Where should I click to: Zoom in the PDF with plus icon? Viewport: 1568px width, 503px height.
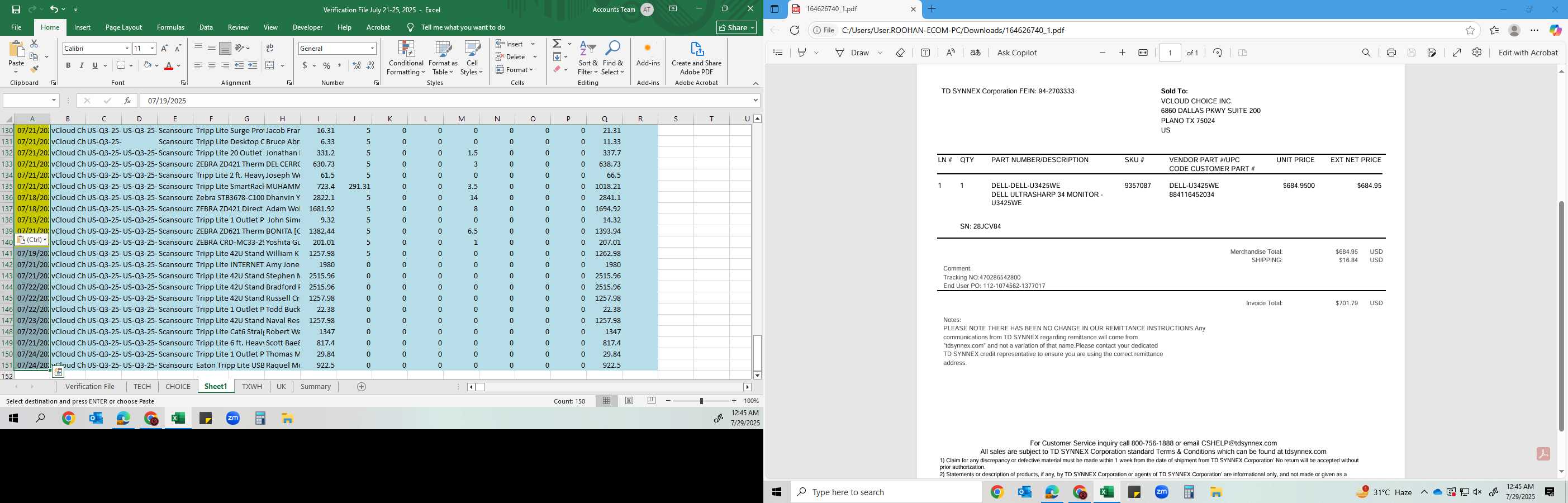[1123, 53]
